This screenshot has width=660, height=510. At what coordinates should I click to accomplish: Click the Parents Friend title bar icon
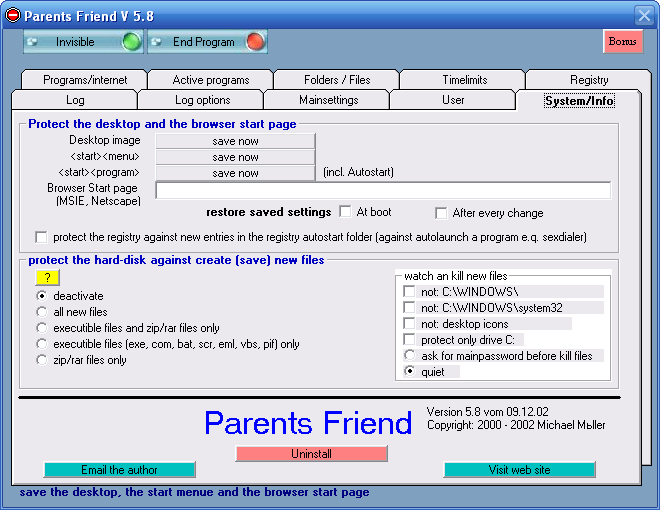(x=13, y=16)
